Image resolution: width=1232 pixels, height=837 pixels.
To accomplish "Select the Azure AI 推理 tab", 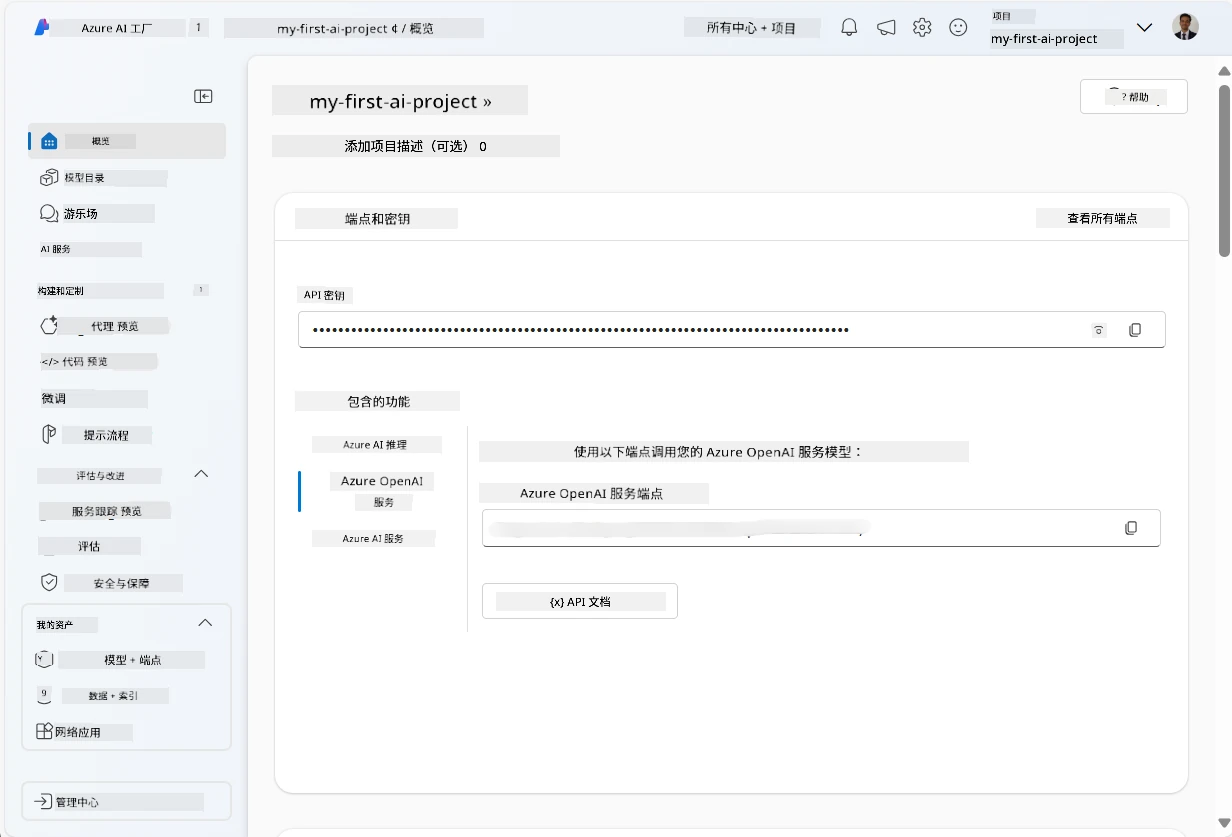I will (375, 444).
